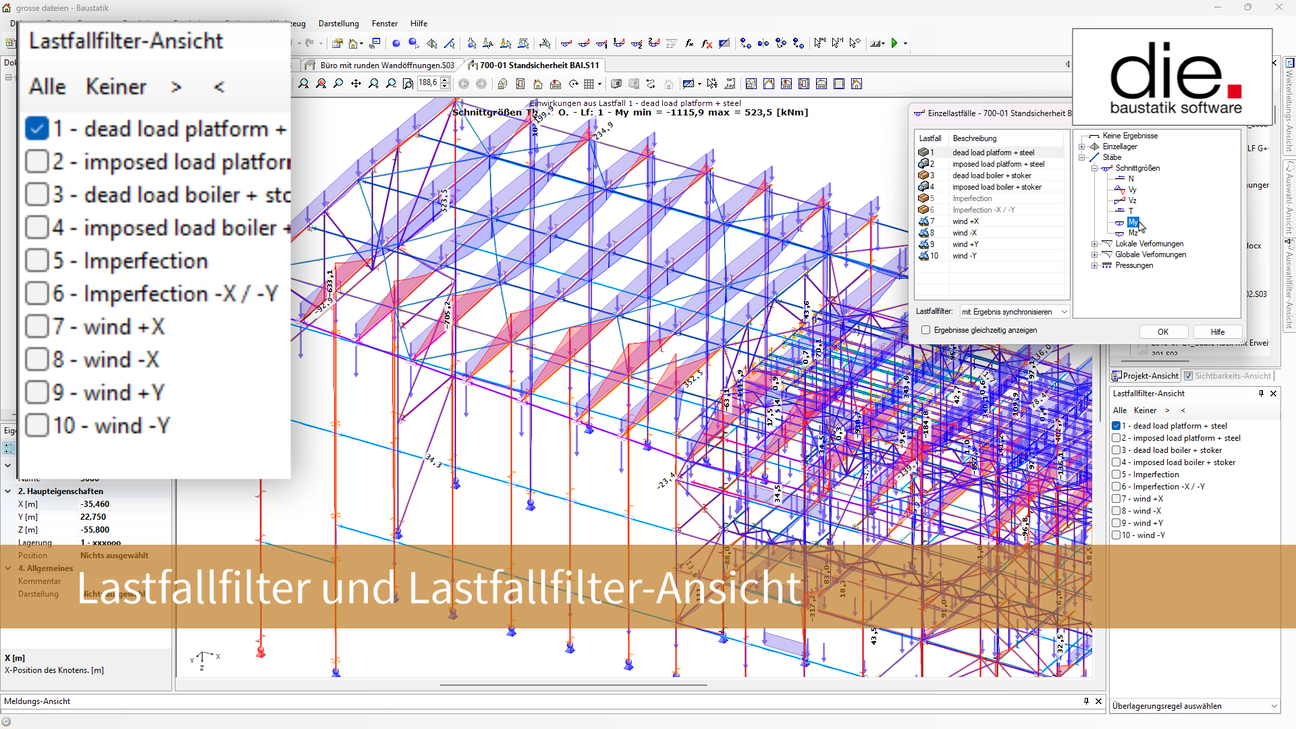Image resolution: width=1296 pixels, height=729 pixels.
Task: Open 'Überlagerungsregel auswählen' dropdown
Action: click(1195, 706)
